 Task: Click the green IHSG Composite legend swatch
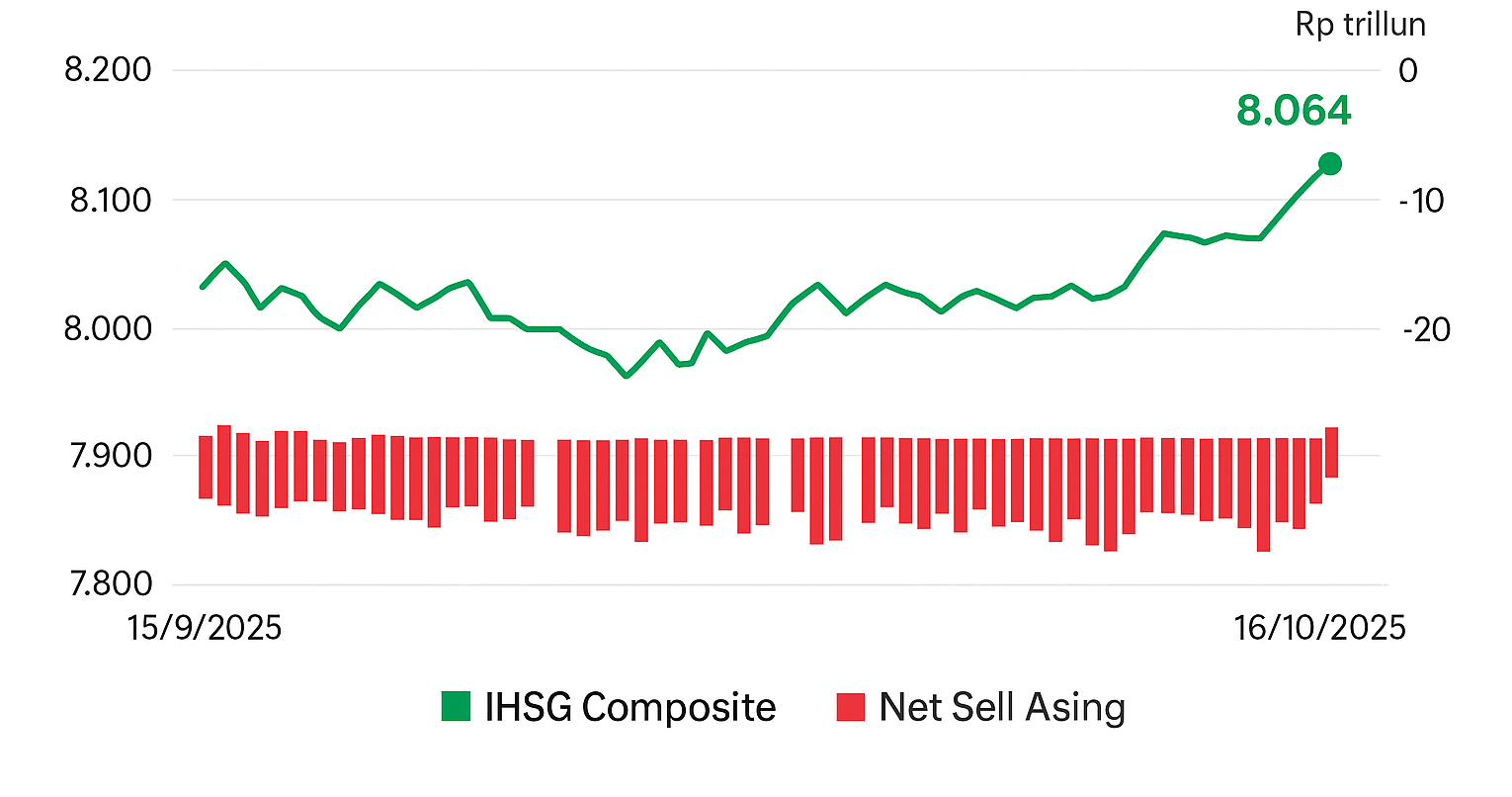(457, 707)
